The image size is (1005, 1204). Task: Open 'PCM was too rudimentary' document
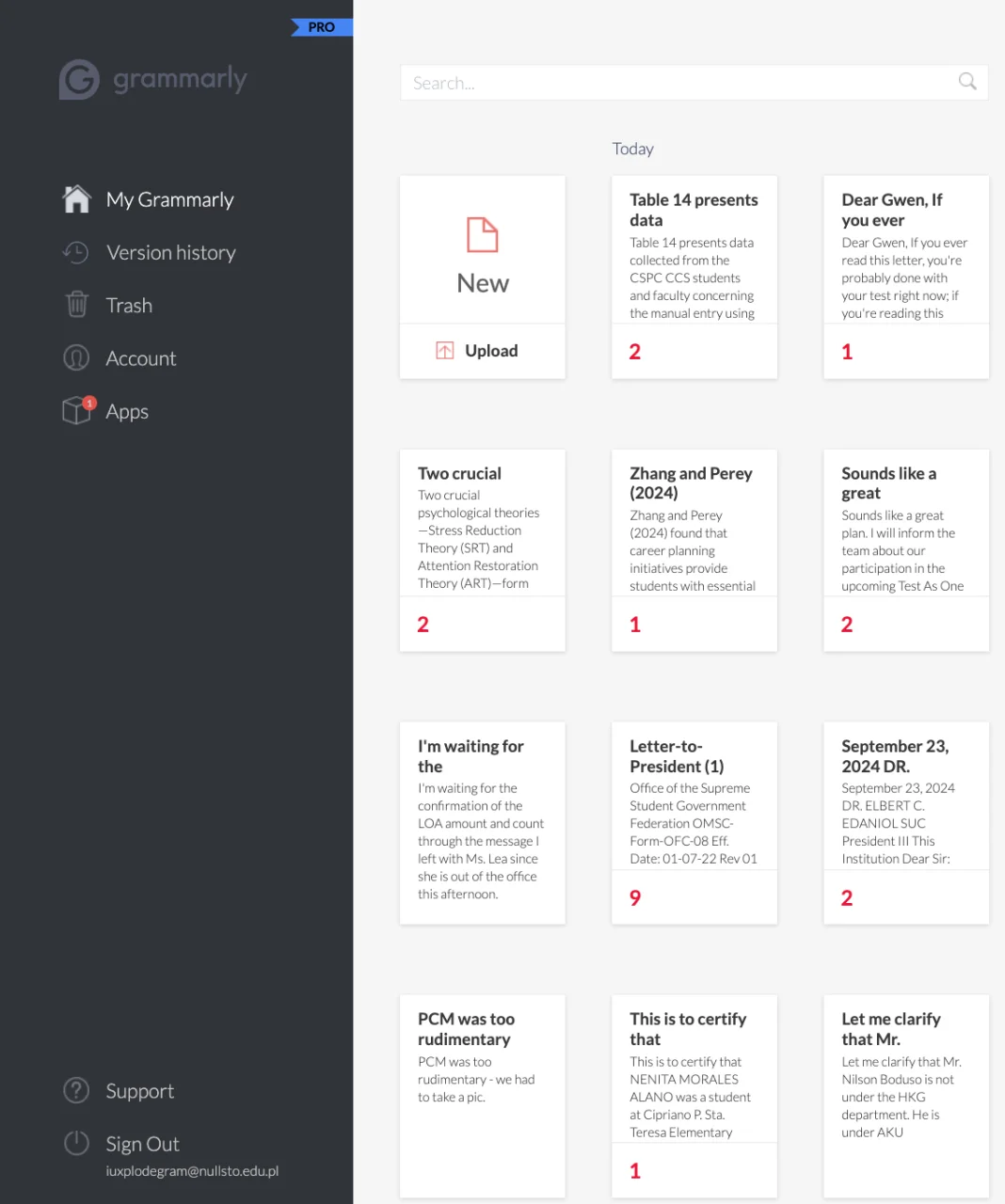tap(483, 1096)
